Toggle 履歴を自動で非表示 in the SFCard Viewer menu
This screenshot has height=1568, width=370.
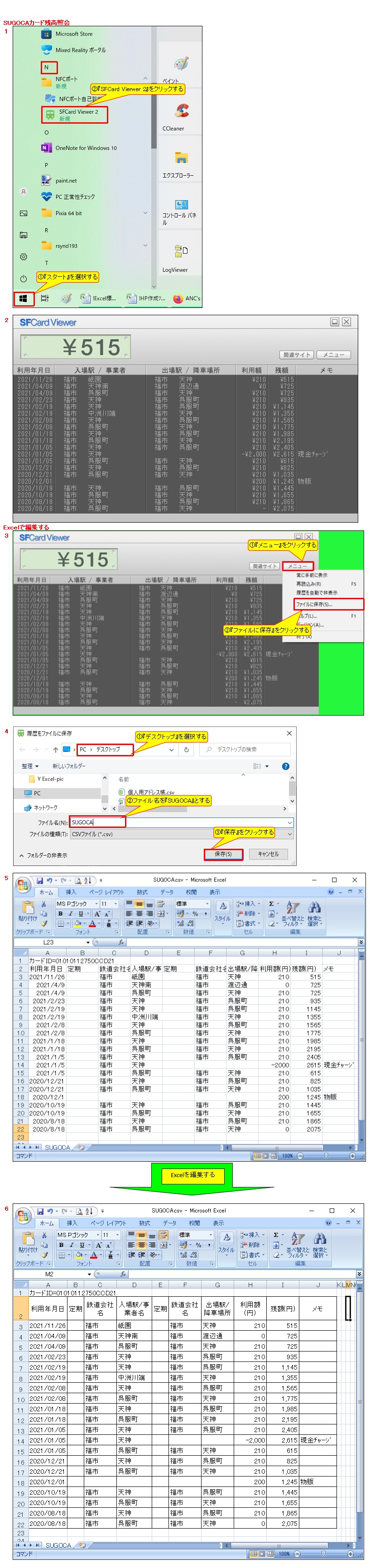(317, 592)
